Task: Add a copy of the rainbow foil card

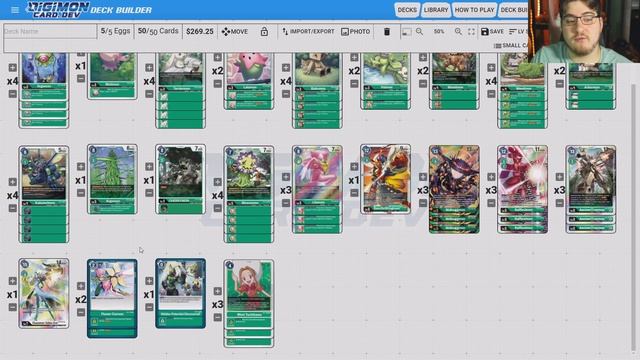Action: point(12,281)
